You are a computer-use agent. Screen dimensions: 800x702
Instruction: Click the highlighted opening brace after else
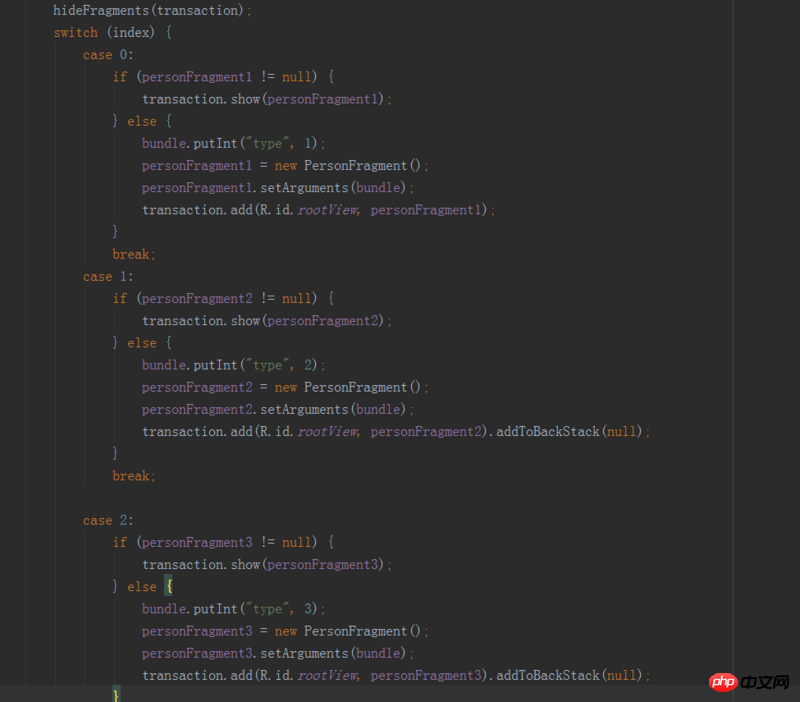click(x=169, y=586)
